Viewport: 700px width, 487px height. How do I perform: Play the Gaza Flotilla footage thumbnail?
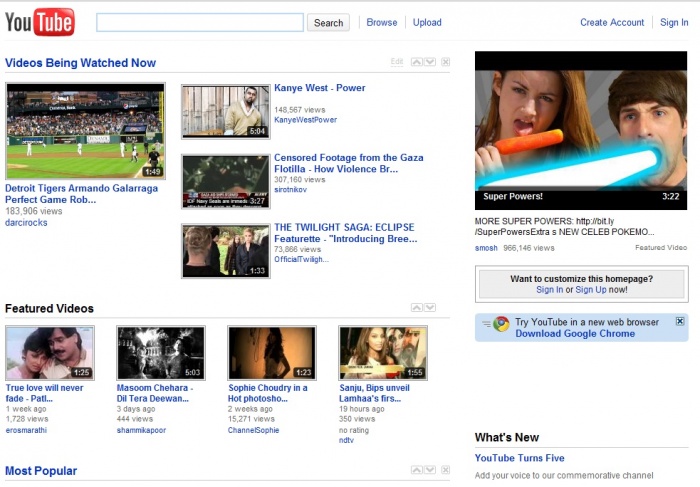(x=225, y=181)
